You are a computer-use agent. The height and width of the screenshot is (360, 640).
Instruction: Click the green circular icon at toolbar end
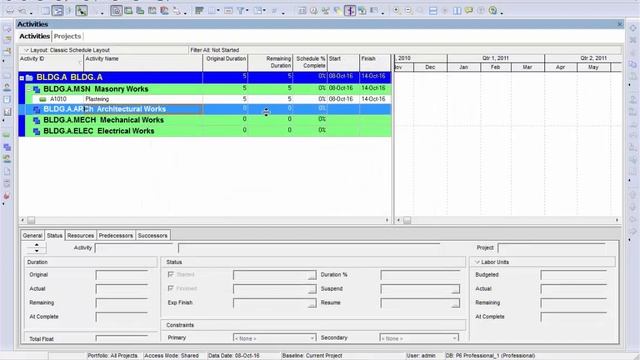493,11
